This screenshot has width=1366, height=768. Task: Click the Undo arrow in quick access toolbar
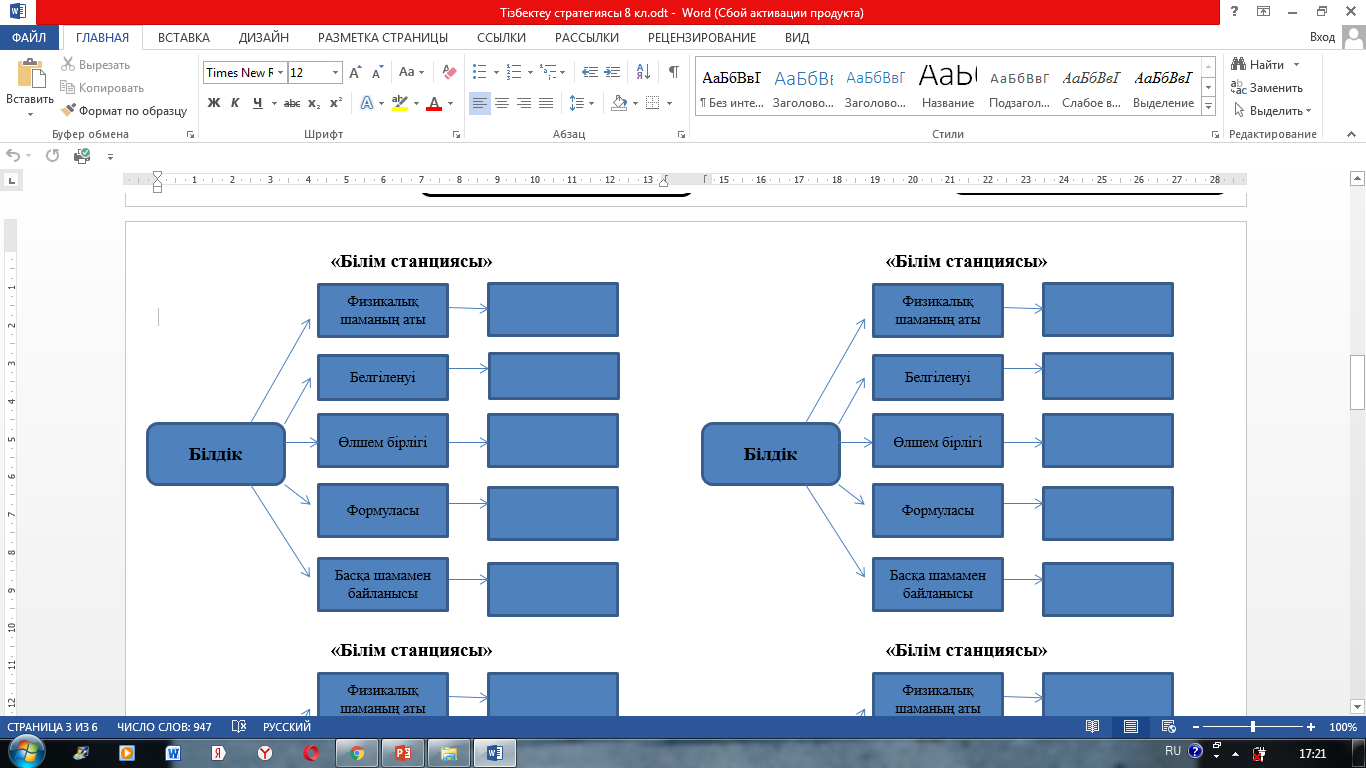coord(13,155)
